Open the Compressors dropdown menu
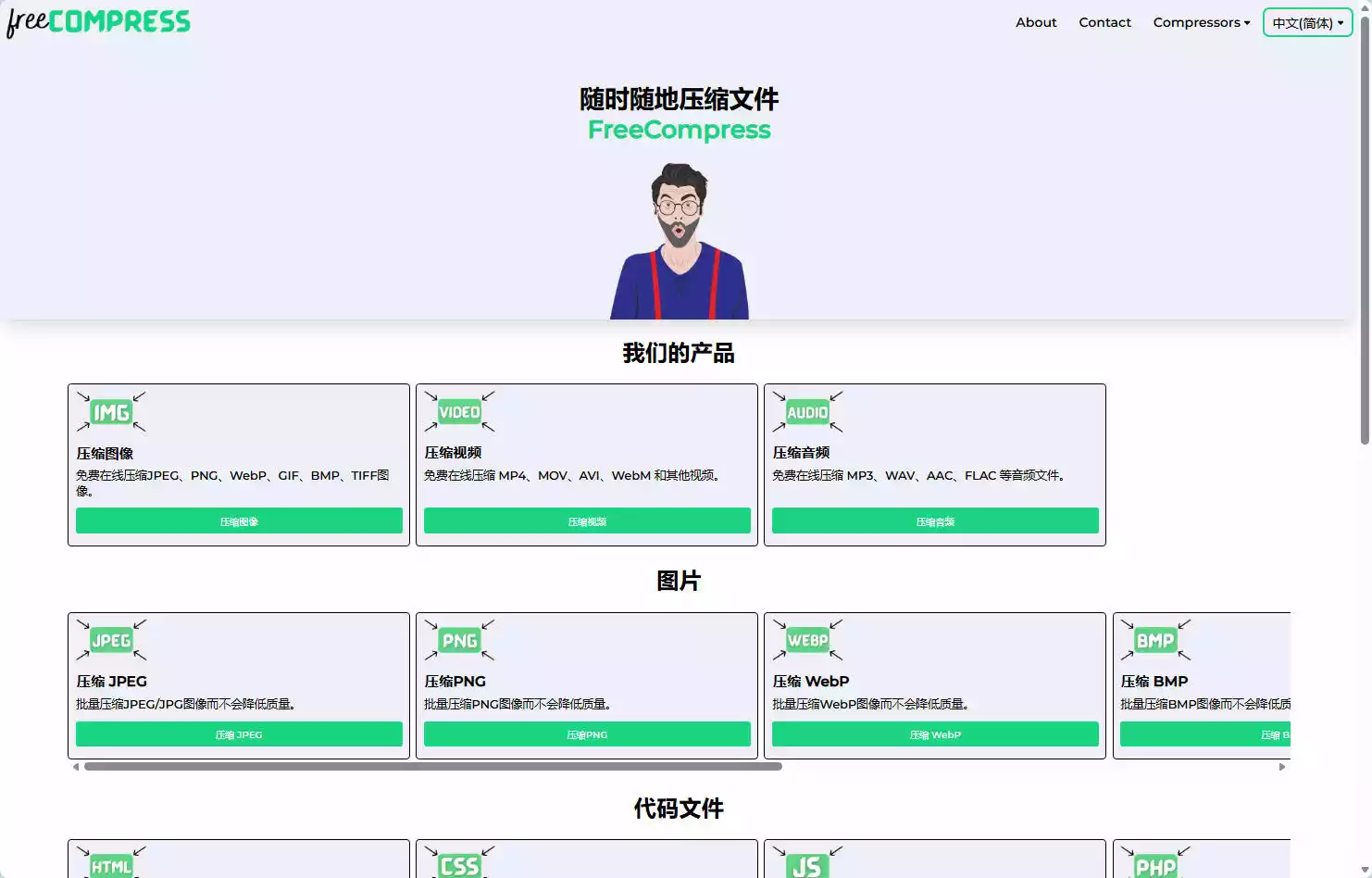Viewport: 1372px width, 878px height. (x=1201, y=22)
